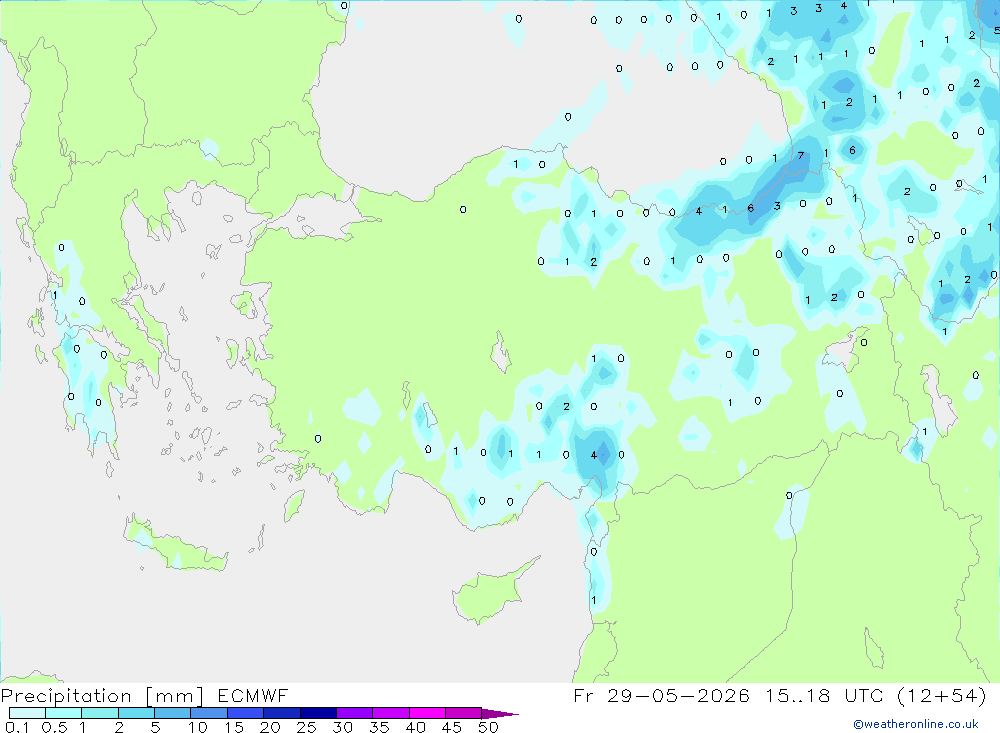Click the '[mm]' unit label
1000x733 pixels.
[174, 696]
